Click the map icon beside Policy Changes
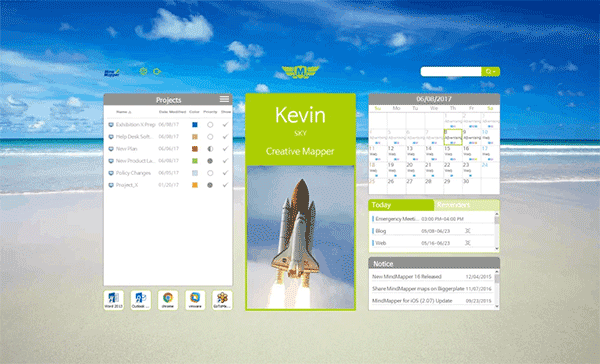This screenshot has width=600, height=364. coord(111,173)
